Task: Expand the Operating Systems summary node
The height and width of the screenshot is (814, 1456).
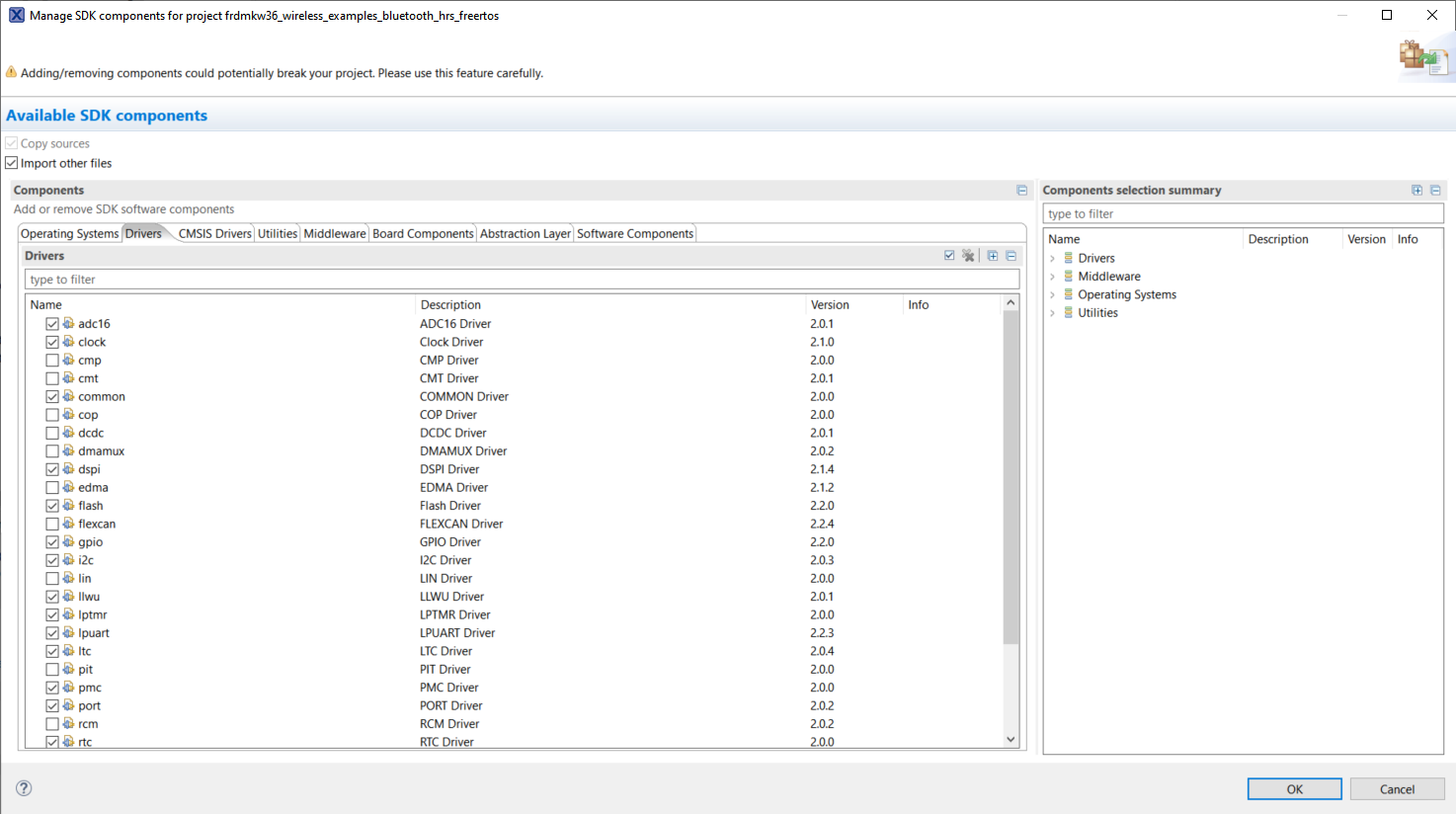Action: pyautogui.click(x=1053, y=294)
